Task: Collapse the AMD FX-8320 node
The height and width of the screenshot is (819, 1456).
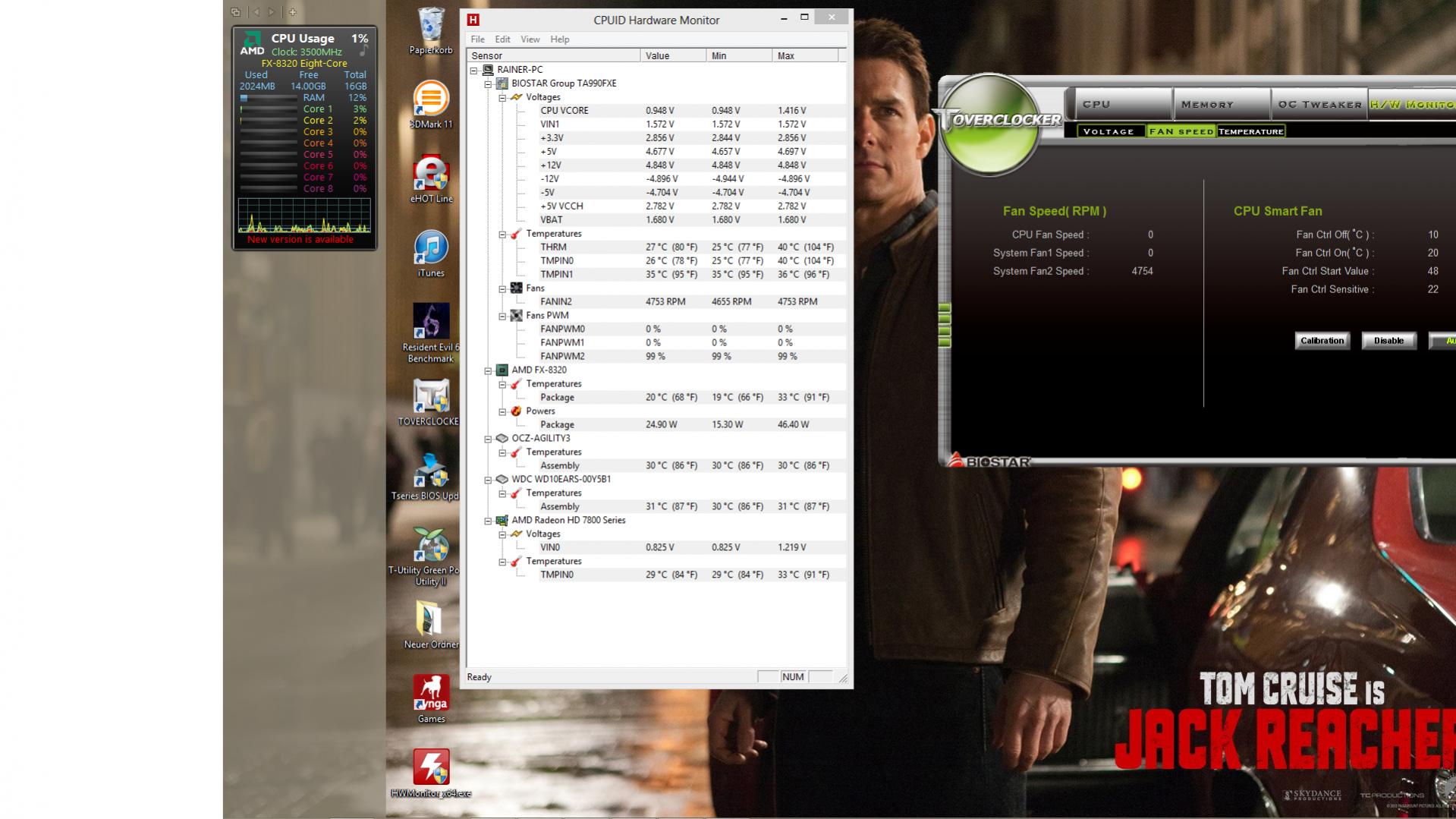Action: [489, 370]
